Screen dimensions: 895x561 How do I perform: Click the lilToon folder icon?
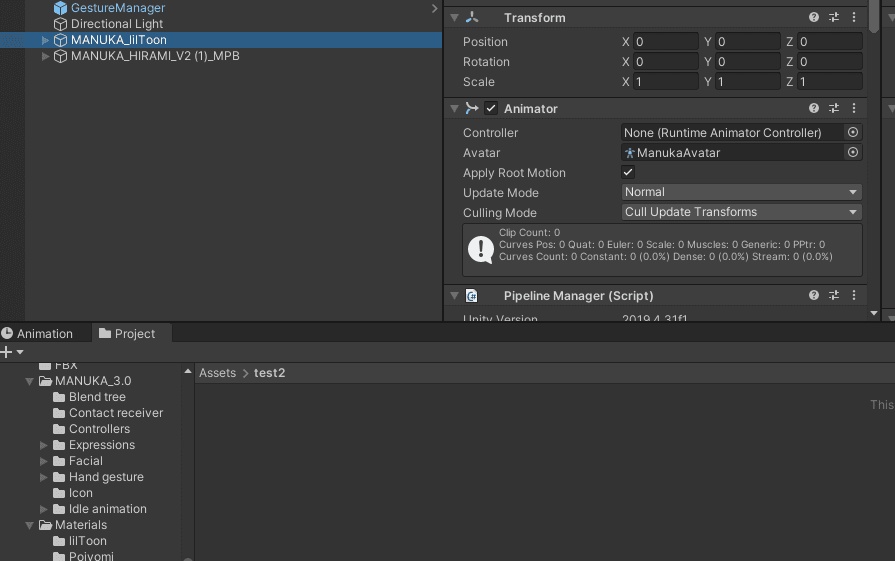[59, 540]
